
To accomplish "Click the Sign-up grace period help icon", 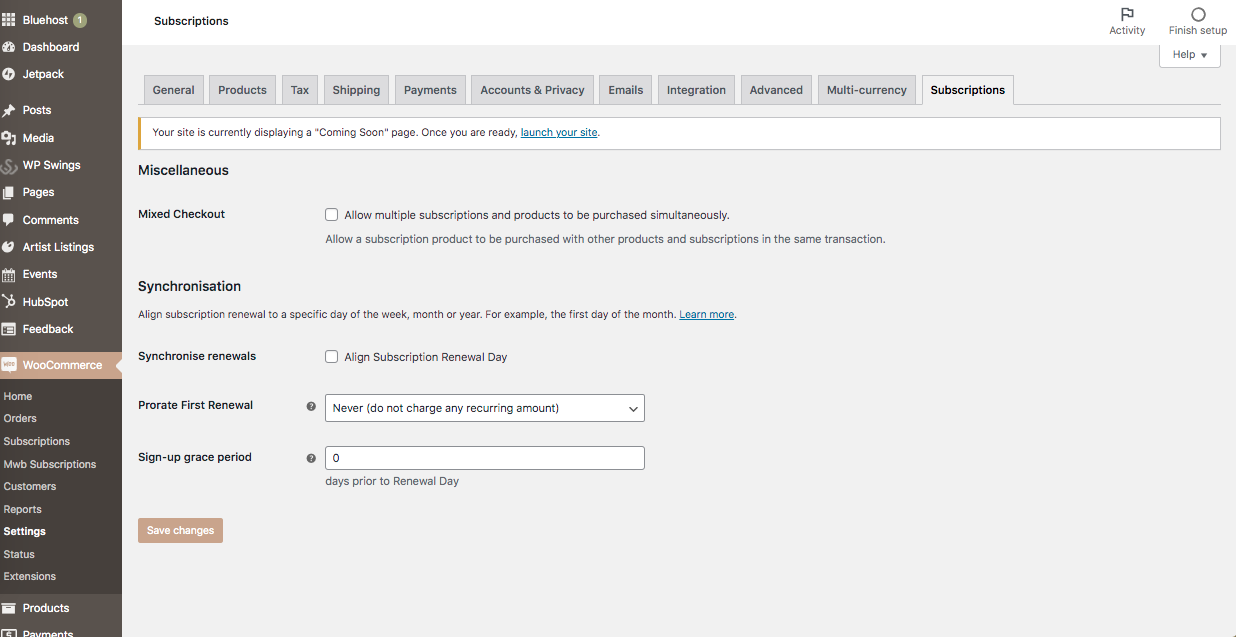I will coord(311,458).
